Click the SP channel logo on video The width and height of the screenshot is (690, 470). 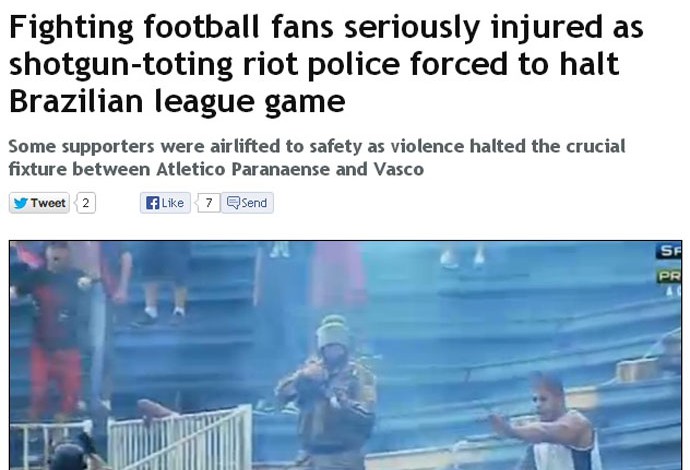(x=670, y=251)
